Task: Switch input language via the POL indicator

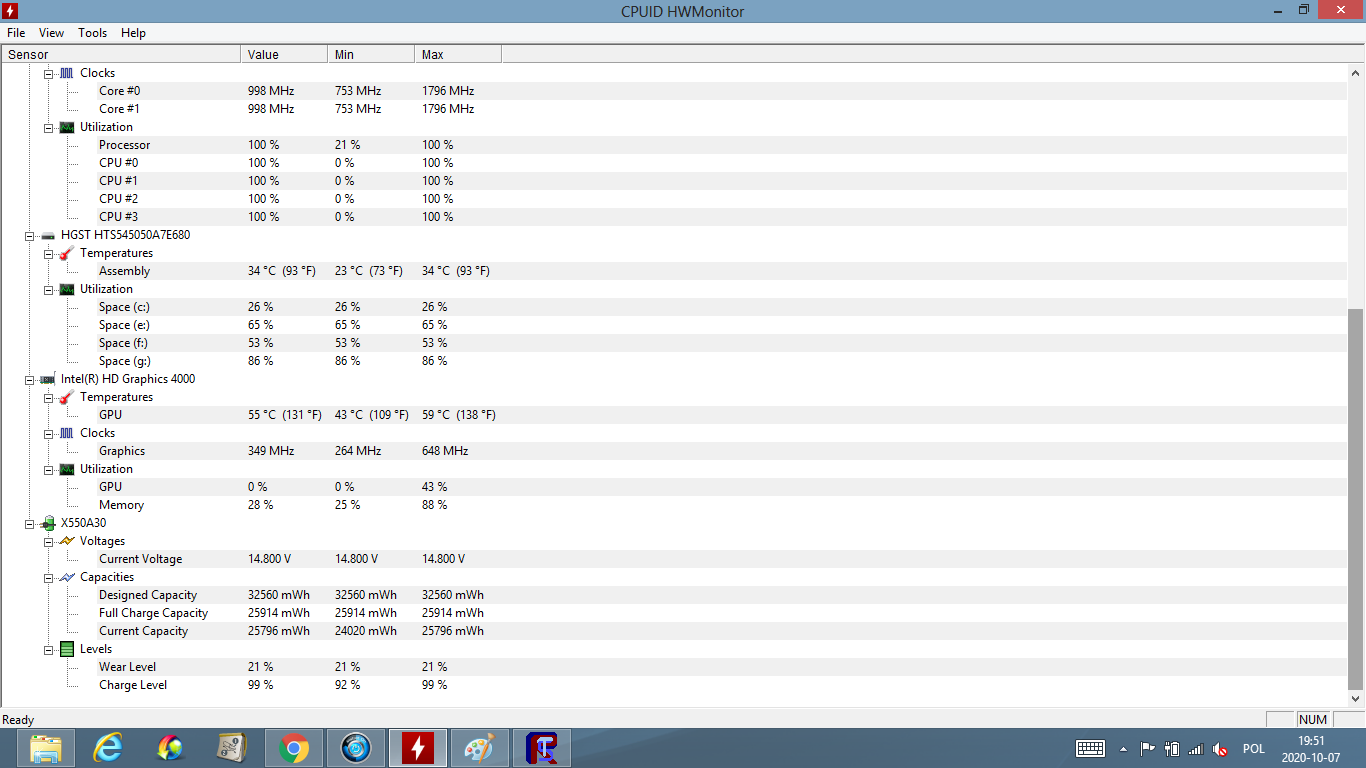Action: tap(1254, 749)
